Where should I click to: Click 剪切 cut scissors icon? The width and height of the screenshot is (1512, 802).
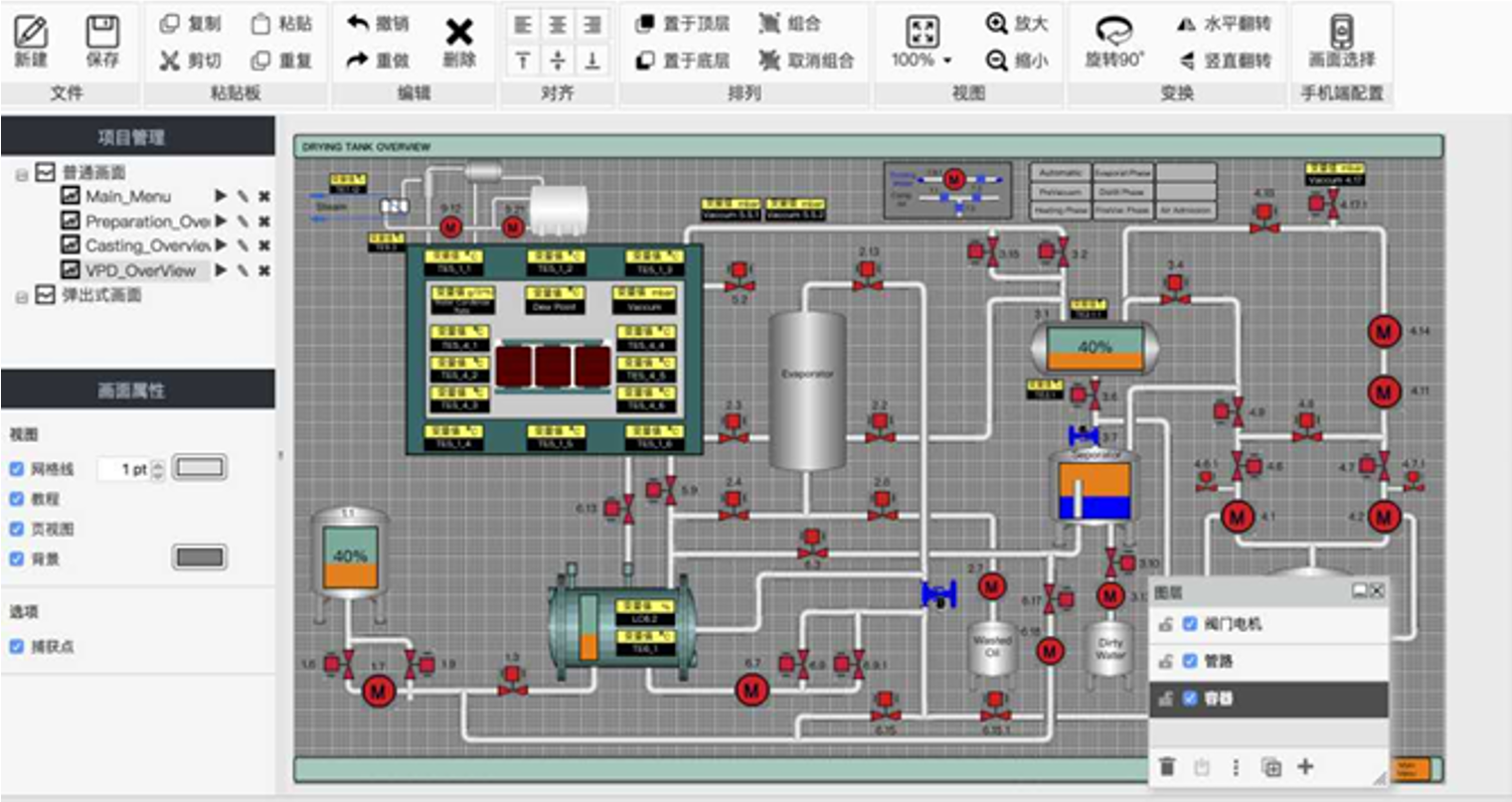coord(170,61)
